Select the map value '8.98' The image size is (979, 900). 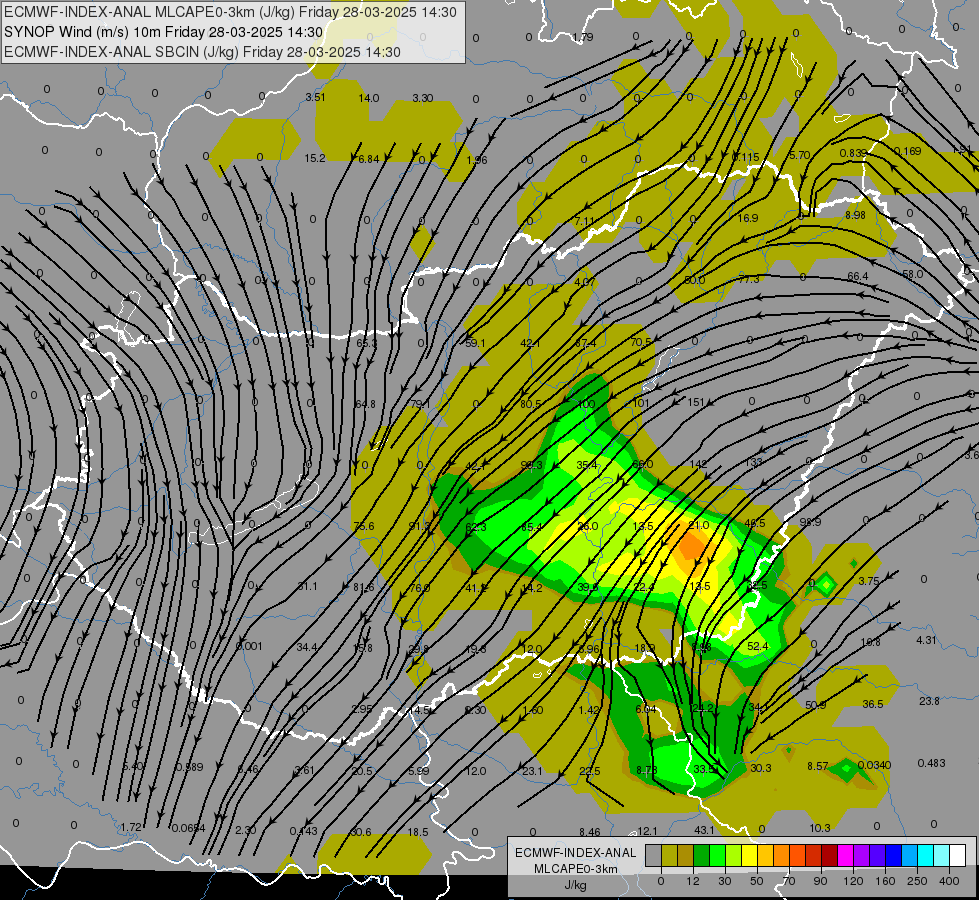pyautogui.click(x=855, y=215)
